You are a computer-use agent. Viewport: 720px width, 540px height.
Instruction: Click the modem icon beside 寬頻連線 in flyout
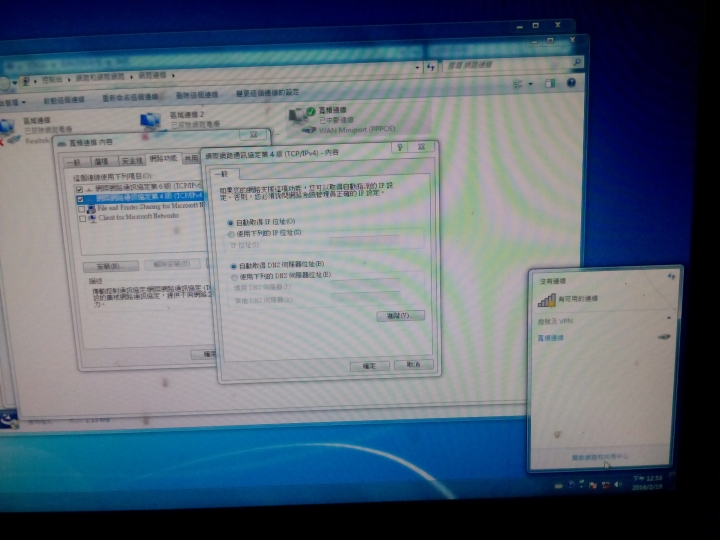click(664, 337)
